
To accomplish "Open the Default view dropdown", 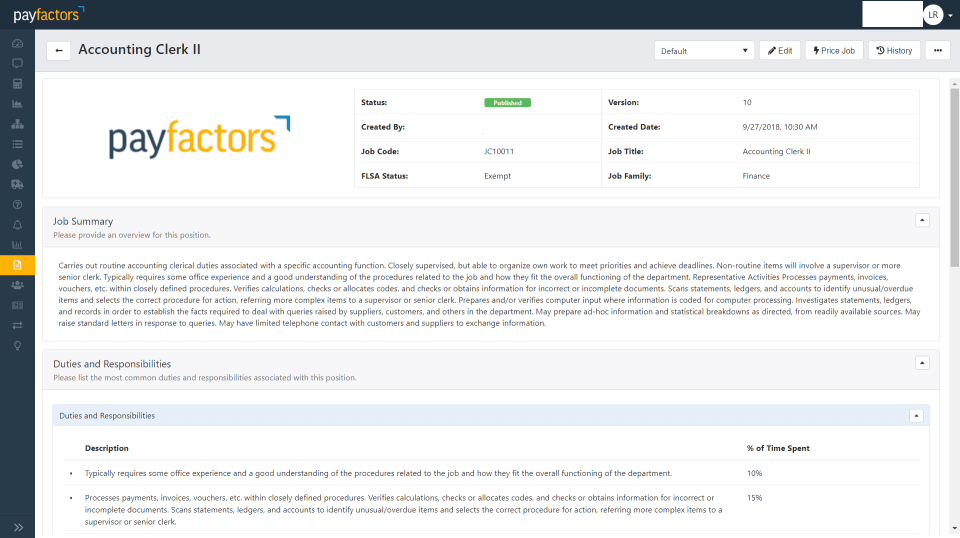I will pyautogui.click(x=705, y=51).
